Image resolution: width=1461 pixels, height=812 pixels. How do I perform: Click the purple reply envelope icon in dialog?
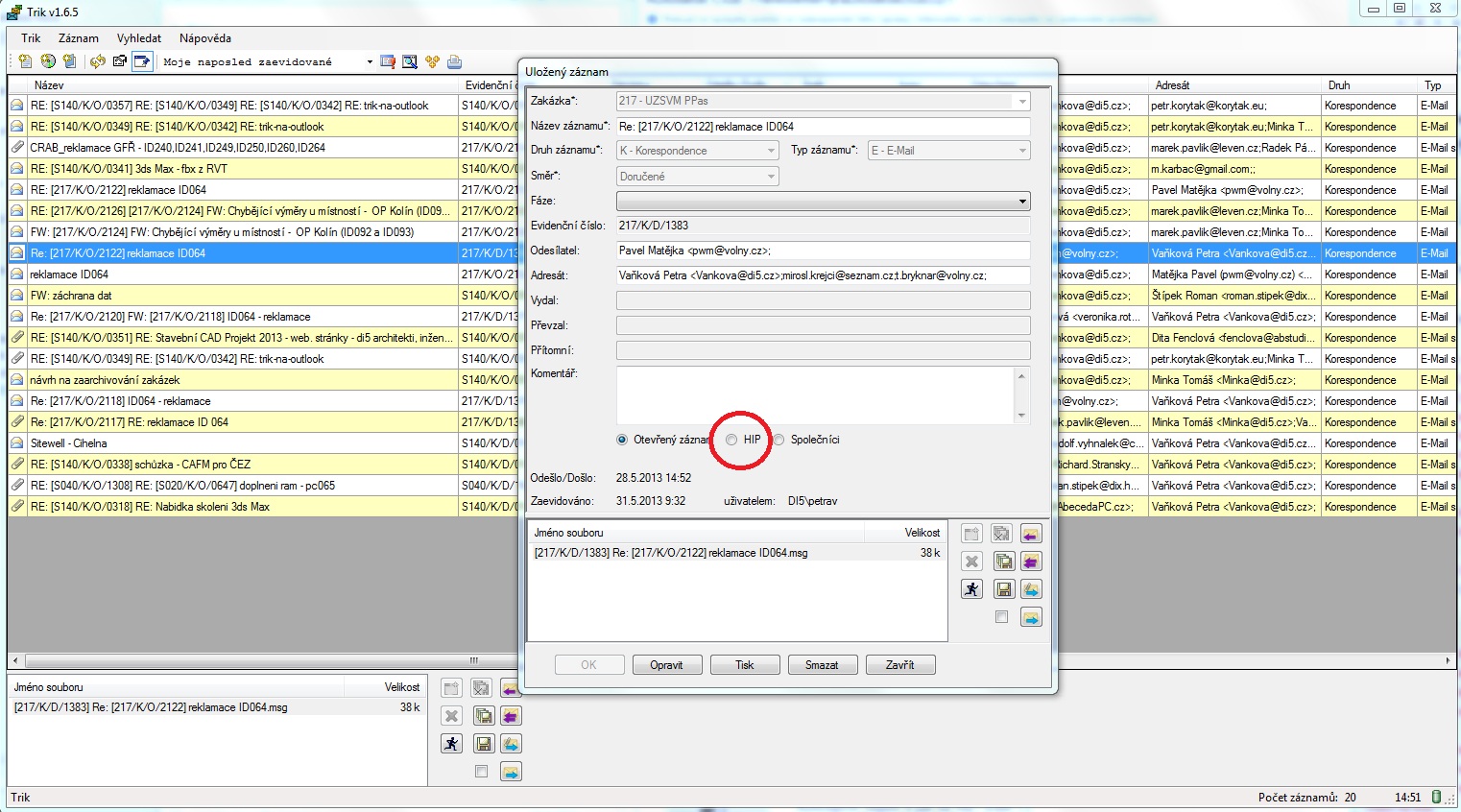pyautogui.click(x=1031, y=534)
